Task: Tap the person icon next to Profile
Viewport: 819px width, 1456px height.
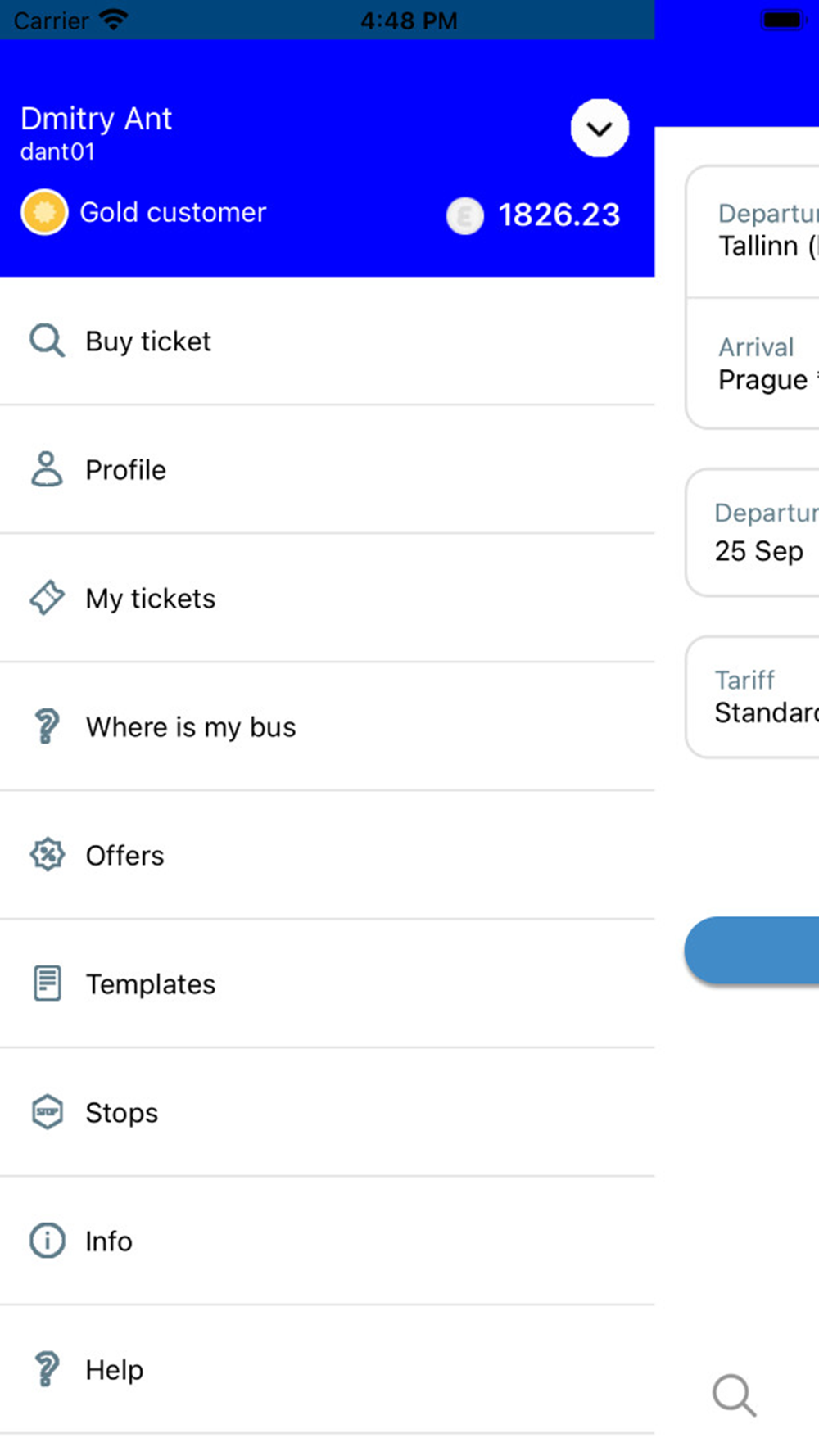Action: 47,469
